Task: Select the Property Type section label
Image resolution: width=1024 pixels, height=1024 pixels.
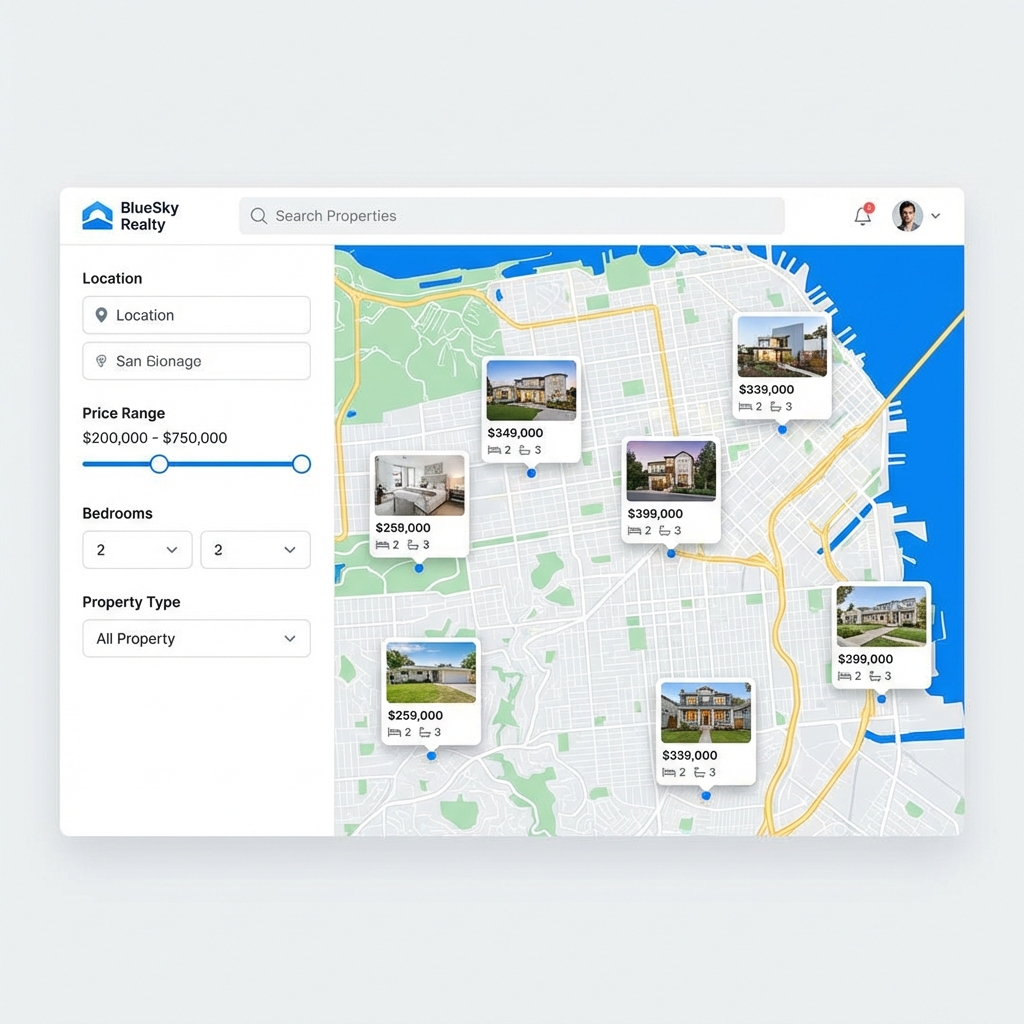Action: click(131, 602)
